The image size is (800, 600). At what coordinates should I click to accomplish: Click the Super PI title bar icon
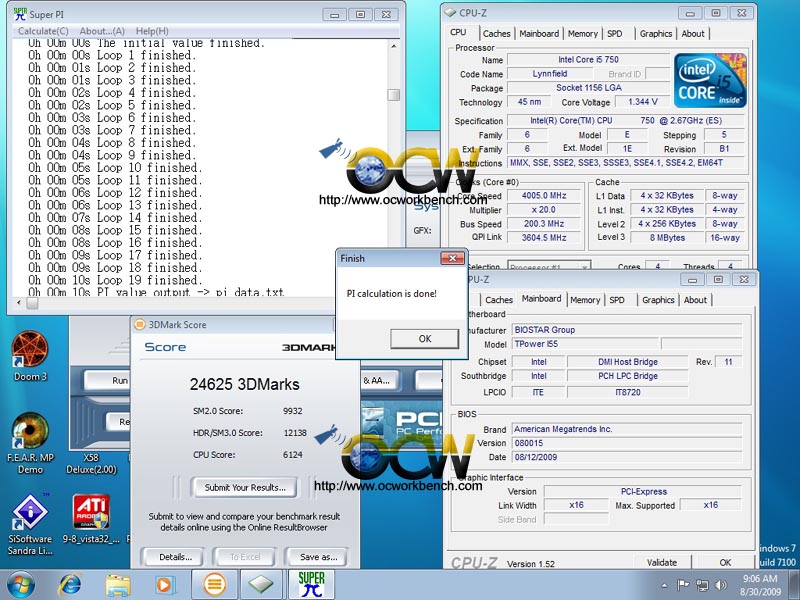(20, 14)
